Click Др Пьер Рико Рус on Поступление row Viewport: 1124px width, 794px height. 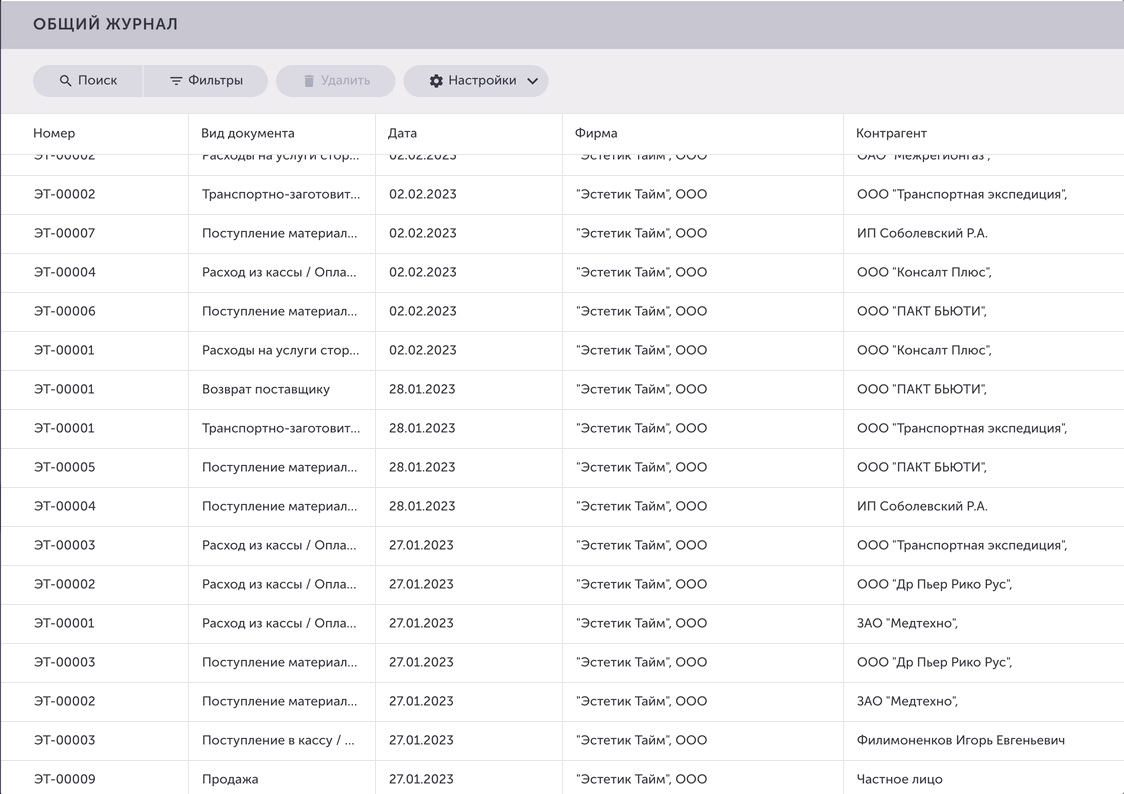tap(934, 663)
